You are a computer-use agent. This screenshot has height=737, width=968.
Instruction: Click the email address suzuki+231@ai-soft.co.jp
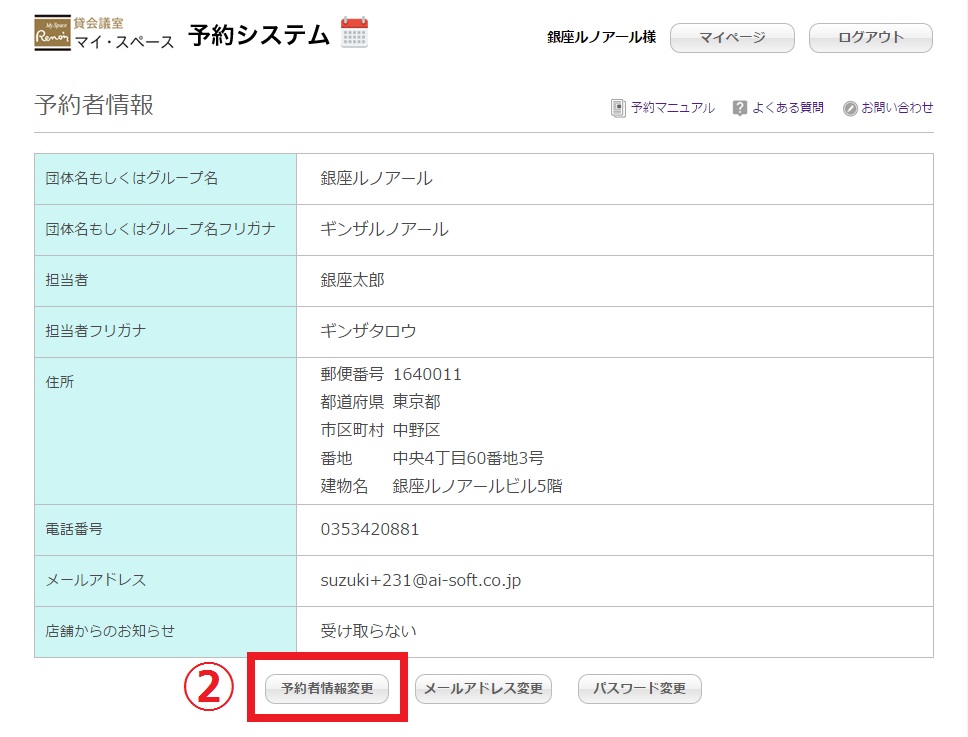420,580
